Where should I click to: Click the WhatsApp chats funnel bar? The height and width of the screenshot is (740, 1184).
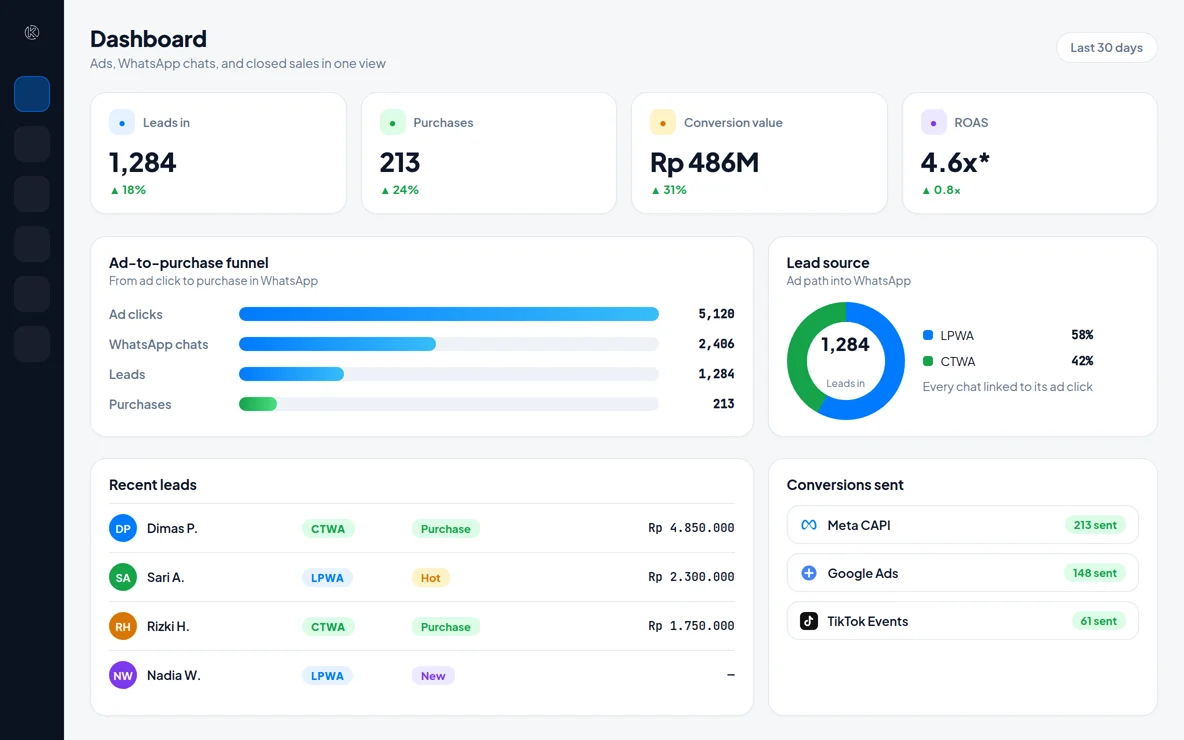[338, 344]
